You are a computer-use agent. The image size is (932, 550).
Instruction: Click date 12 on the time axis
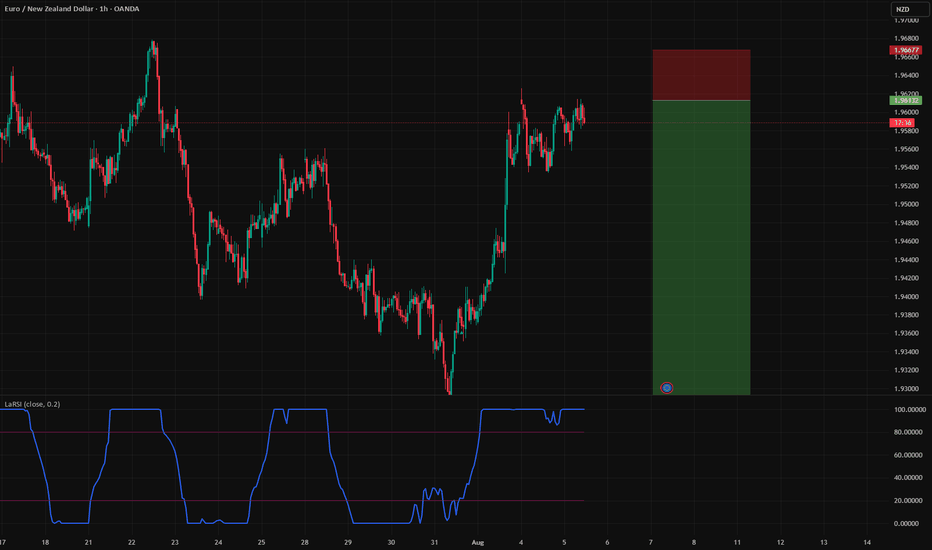tap(780, 542)
